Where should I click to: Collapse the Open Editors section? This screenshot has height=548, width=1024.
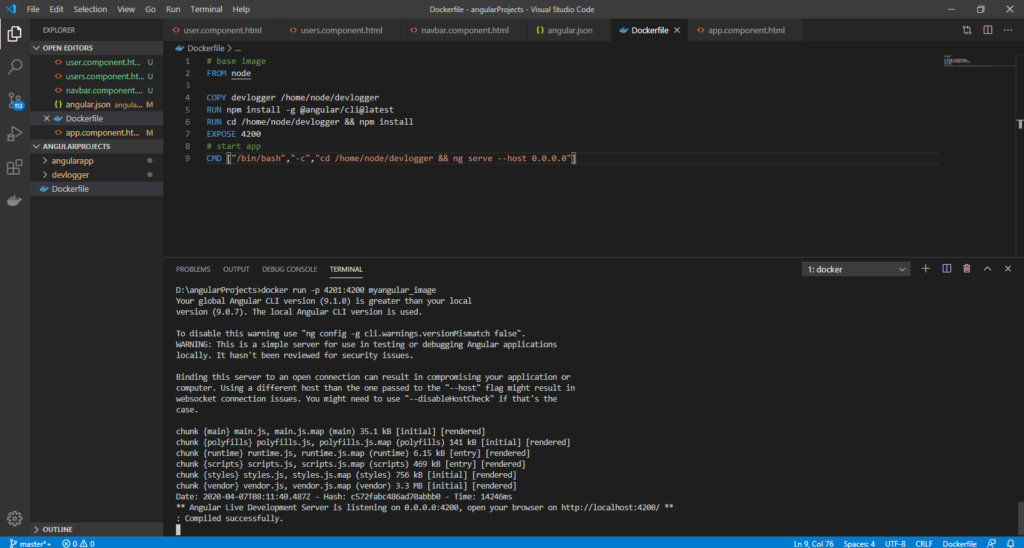coord(97,48)
